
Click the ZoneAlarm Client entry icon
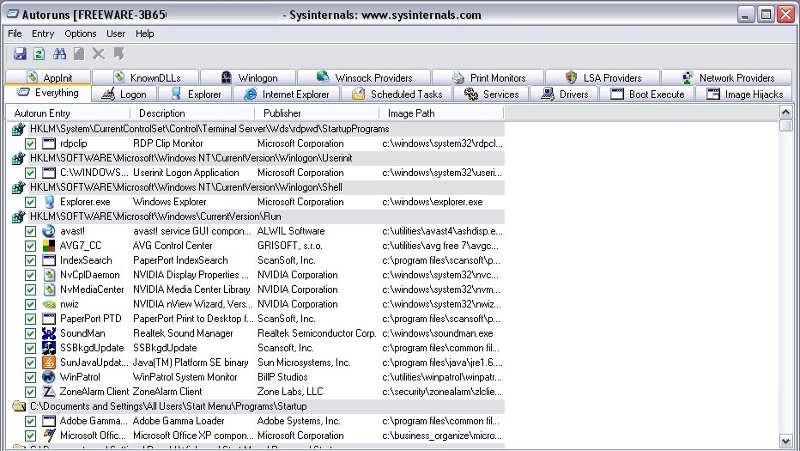(48, 392)
